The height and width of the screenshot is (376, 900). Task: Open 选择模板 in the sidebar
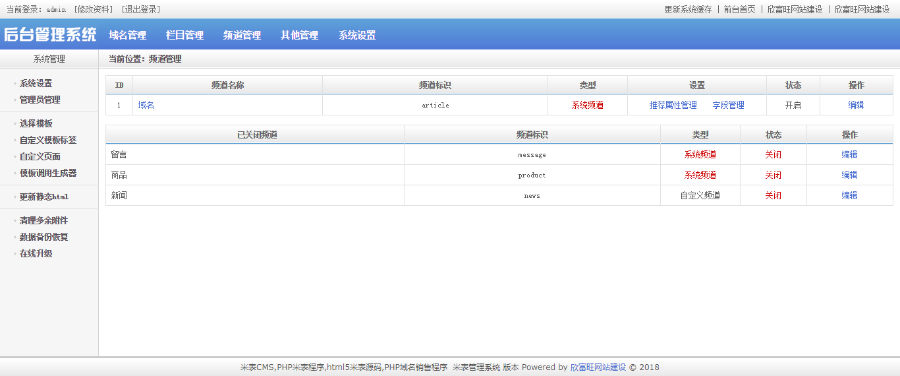coord(36,123)
